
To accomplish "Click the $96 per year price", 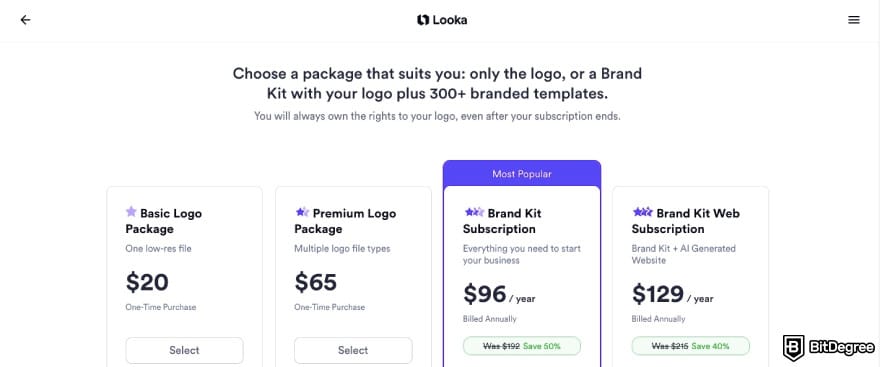I will click(x=499, y=294).
